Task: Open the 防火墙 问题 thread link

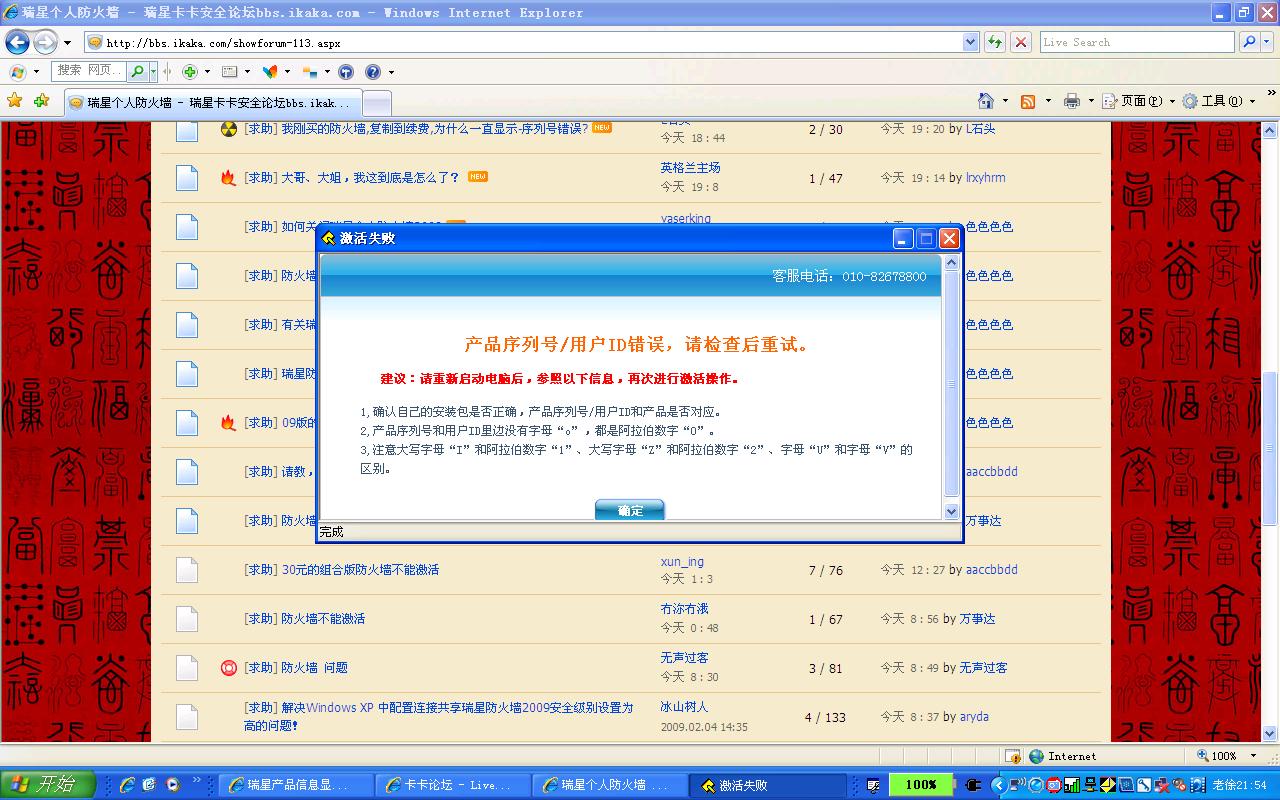Action: [x=314, y=668]
